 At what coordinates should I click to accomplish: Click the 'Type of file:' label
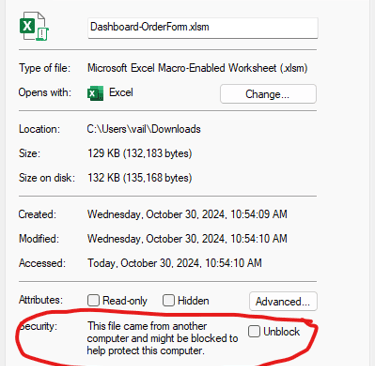click(45, 68)
